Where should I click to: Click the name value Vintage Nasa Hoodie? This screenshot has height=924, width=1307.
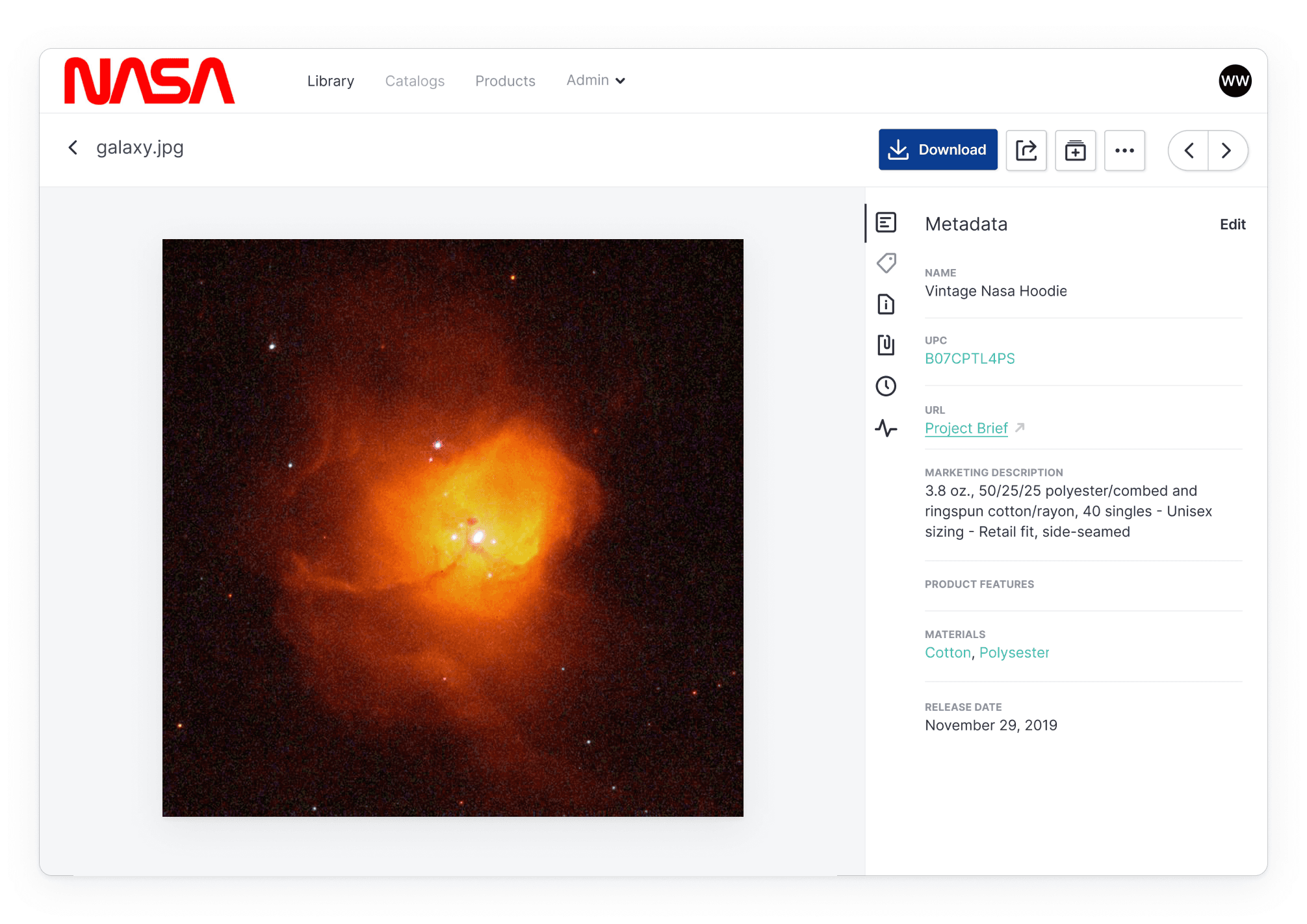[x=996, y=291]
